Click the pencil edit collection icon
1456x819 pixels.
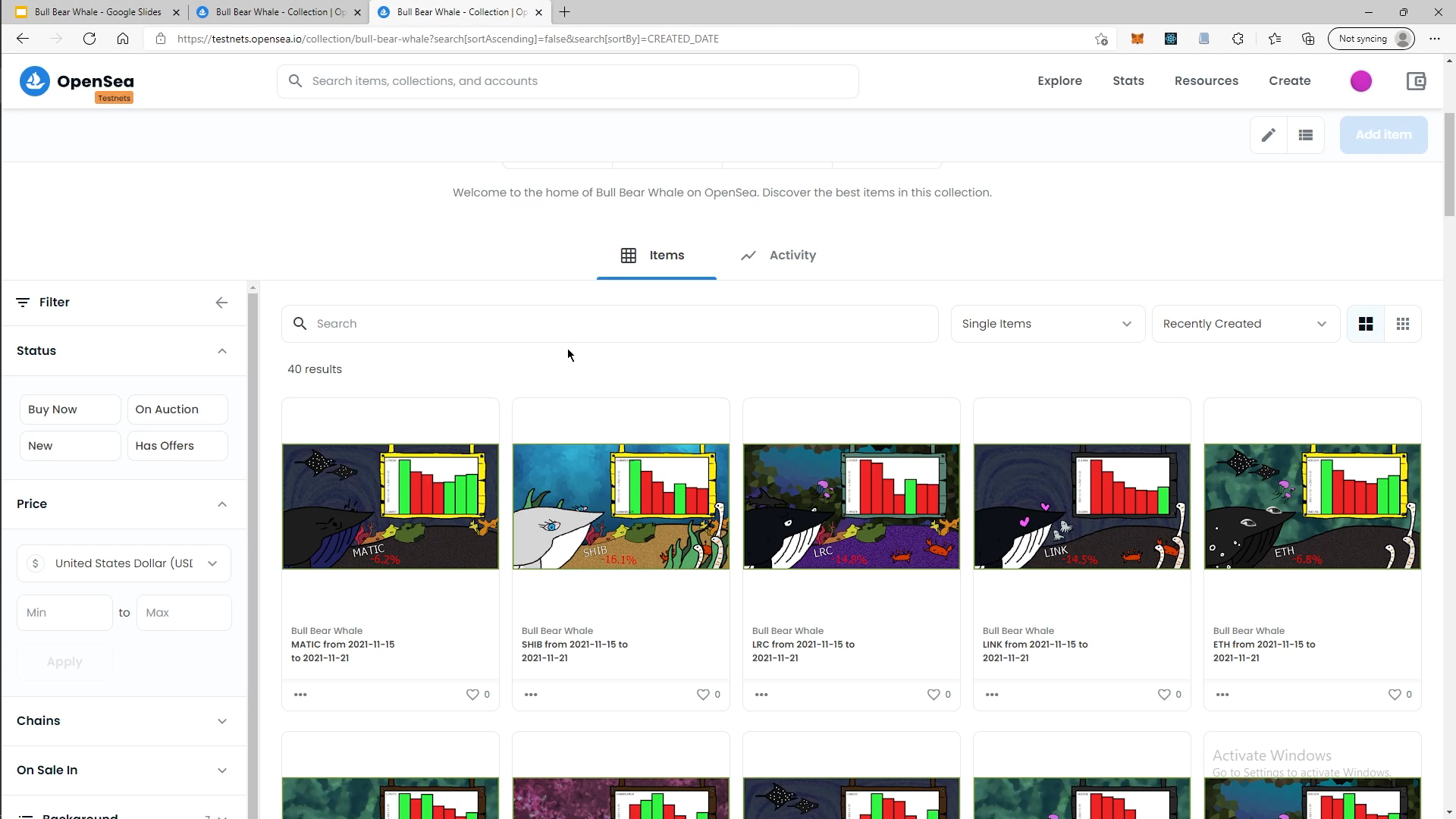tap(1269, 135)
